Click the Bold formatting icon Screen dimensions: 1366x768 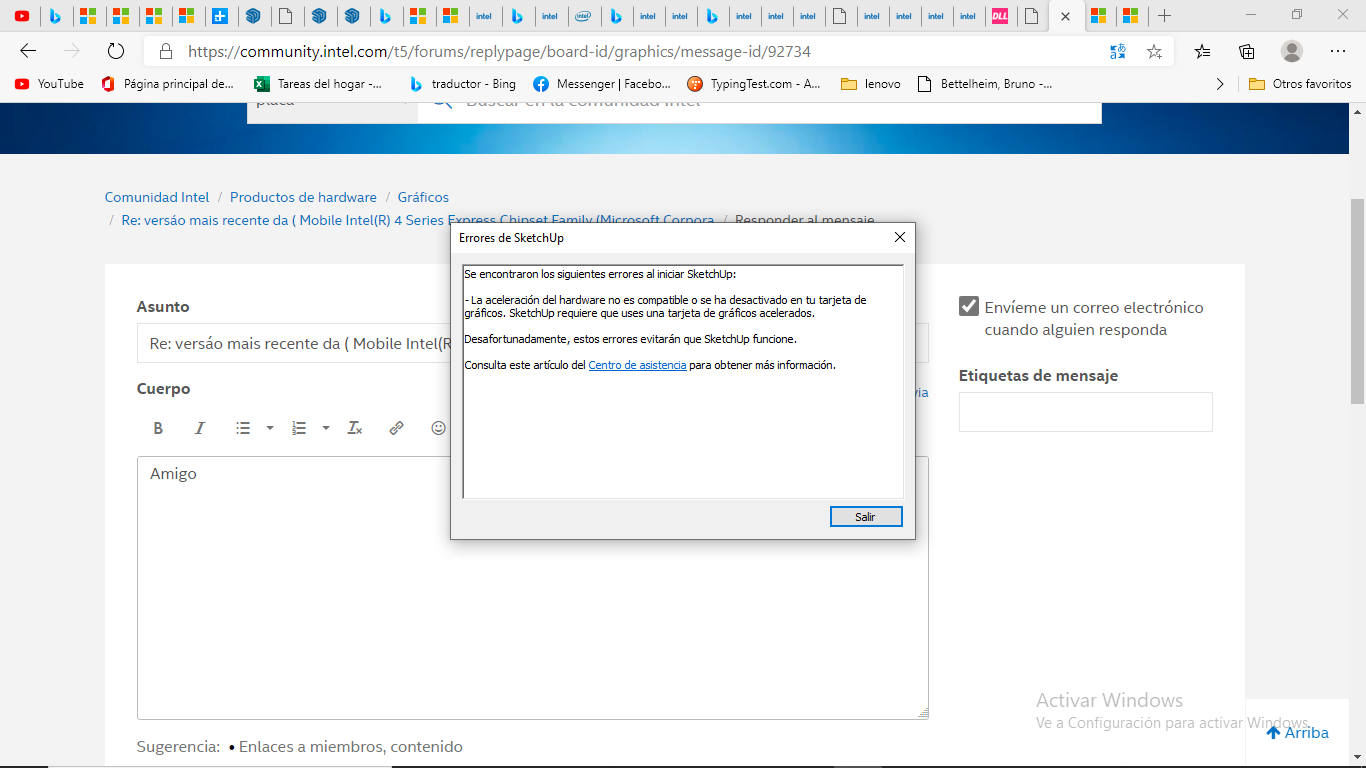click(158, 428)
